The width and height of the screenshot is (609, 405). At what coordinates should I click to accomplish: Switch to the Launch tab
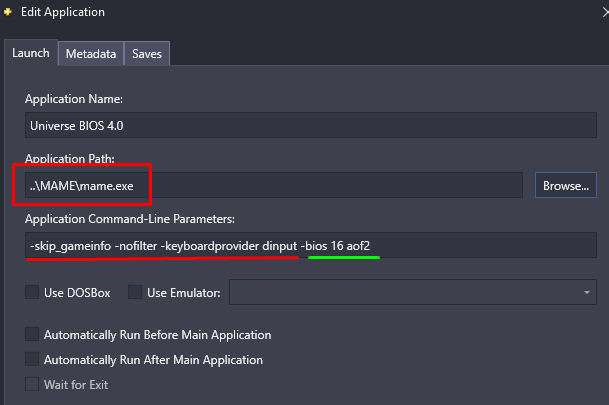point(31,53)
